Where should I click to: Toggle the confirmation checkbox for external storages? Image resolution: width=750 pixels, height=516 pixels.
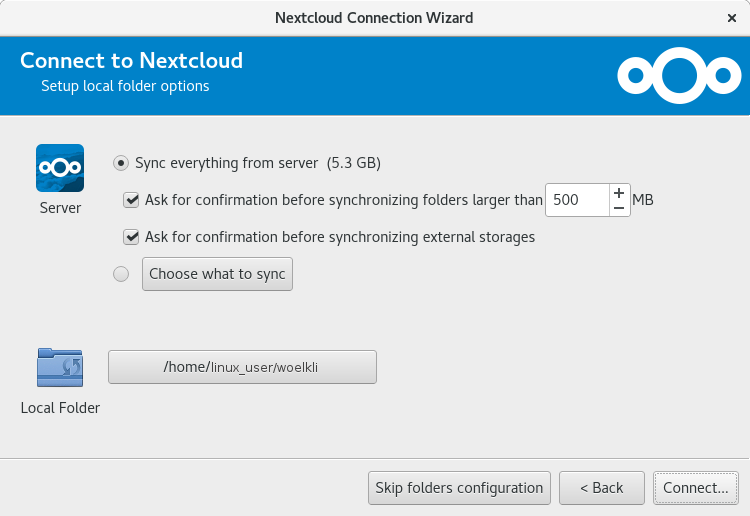pyautogui.click(x=131, y=237)
